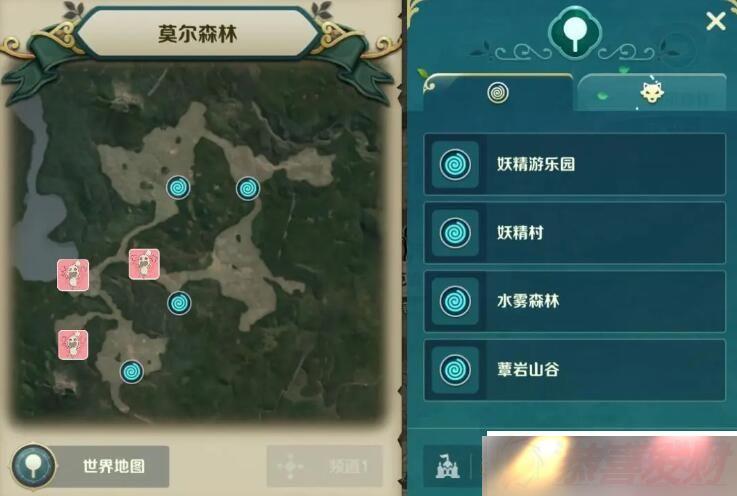The width and height of the screenshot is (737, 496).
Task: Click swirl icon beside 妖精村
Action: [455, 233]
